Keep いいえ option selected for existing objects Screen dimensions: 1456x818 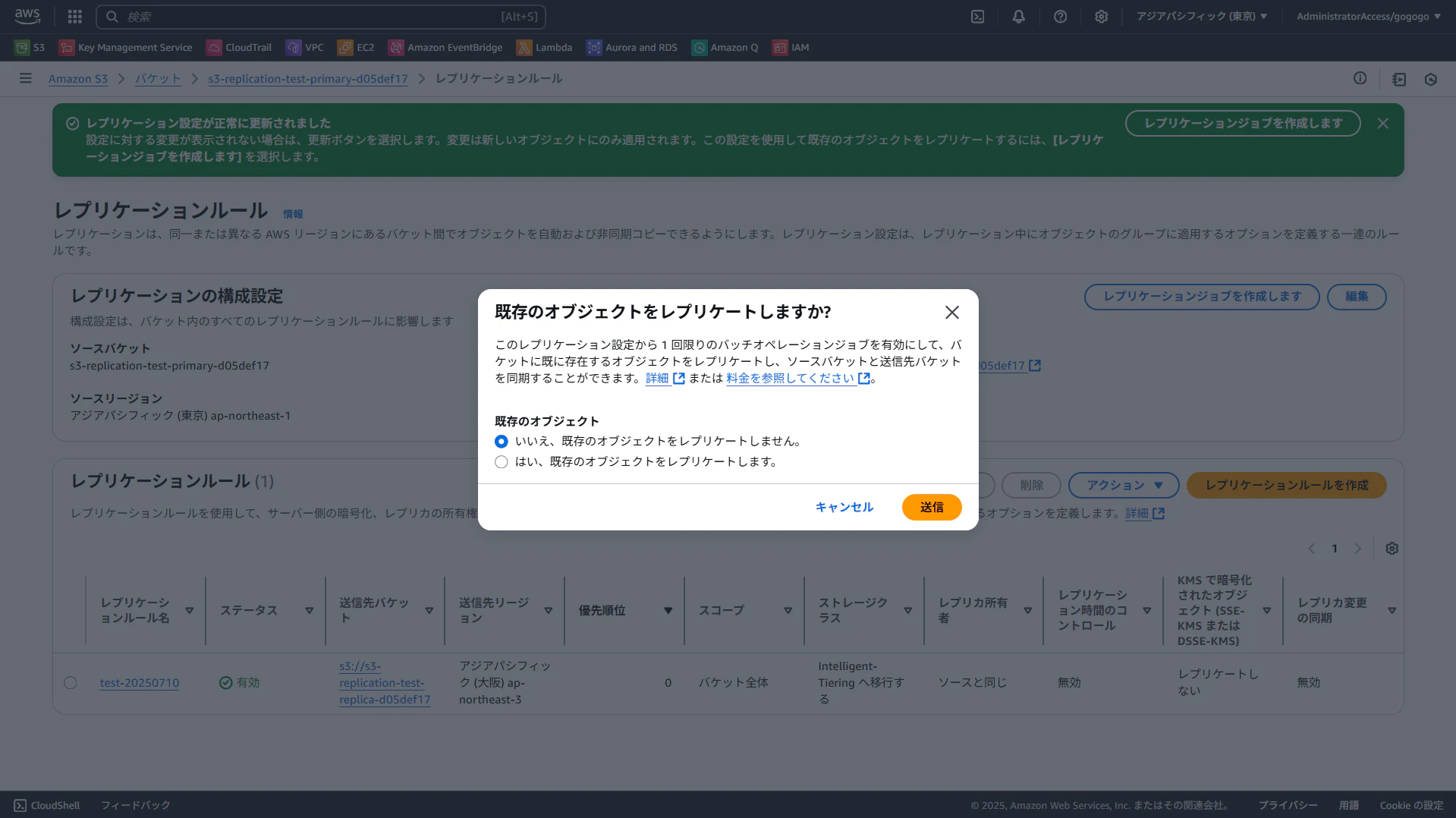(501, 441)
